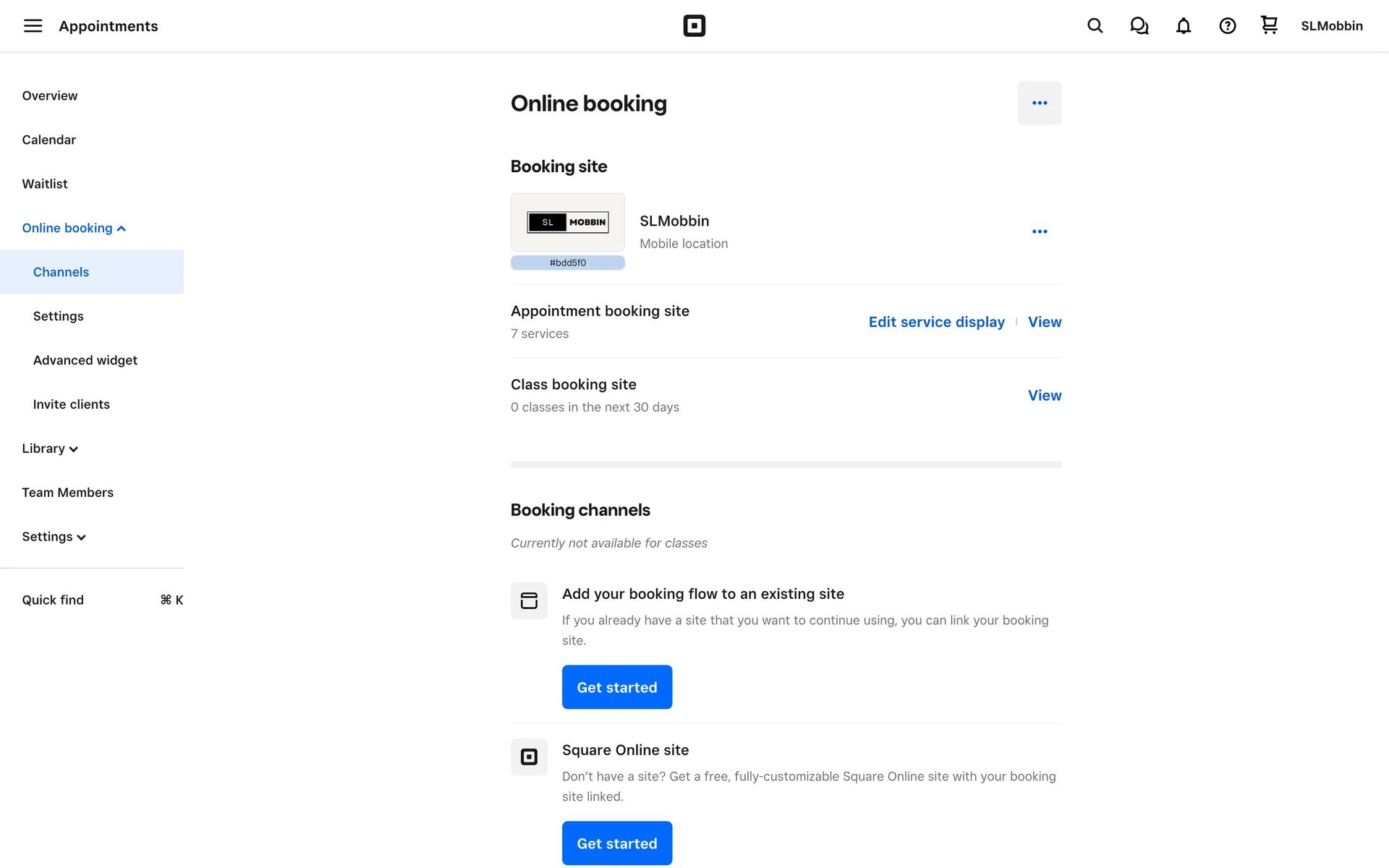Get started with Square Online site

(616, 843)
